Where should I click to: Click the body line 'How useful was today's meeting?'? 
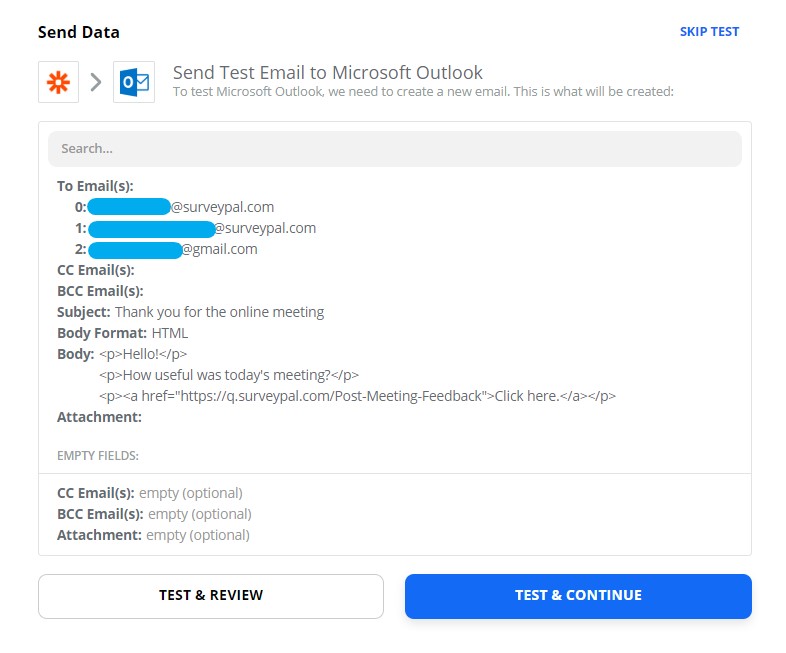pos(229,375)
